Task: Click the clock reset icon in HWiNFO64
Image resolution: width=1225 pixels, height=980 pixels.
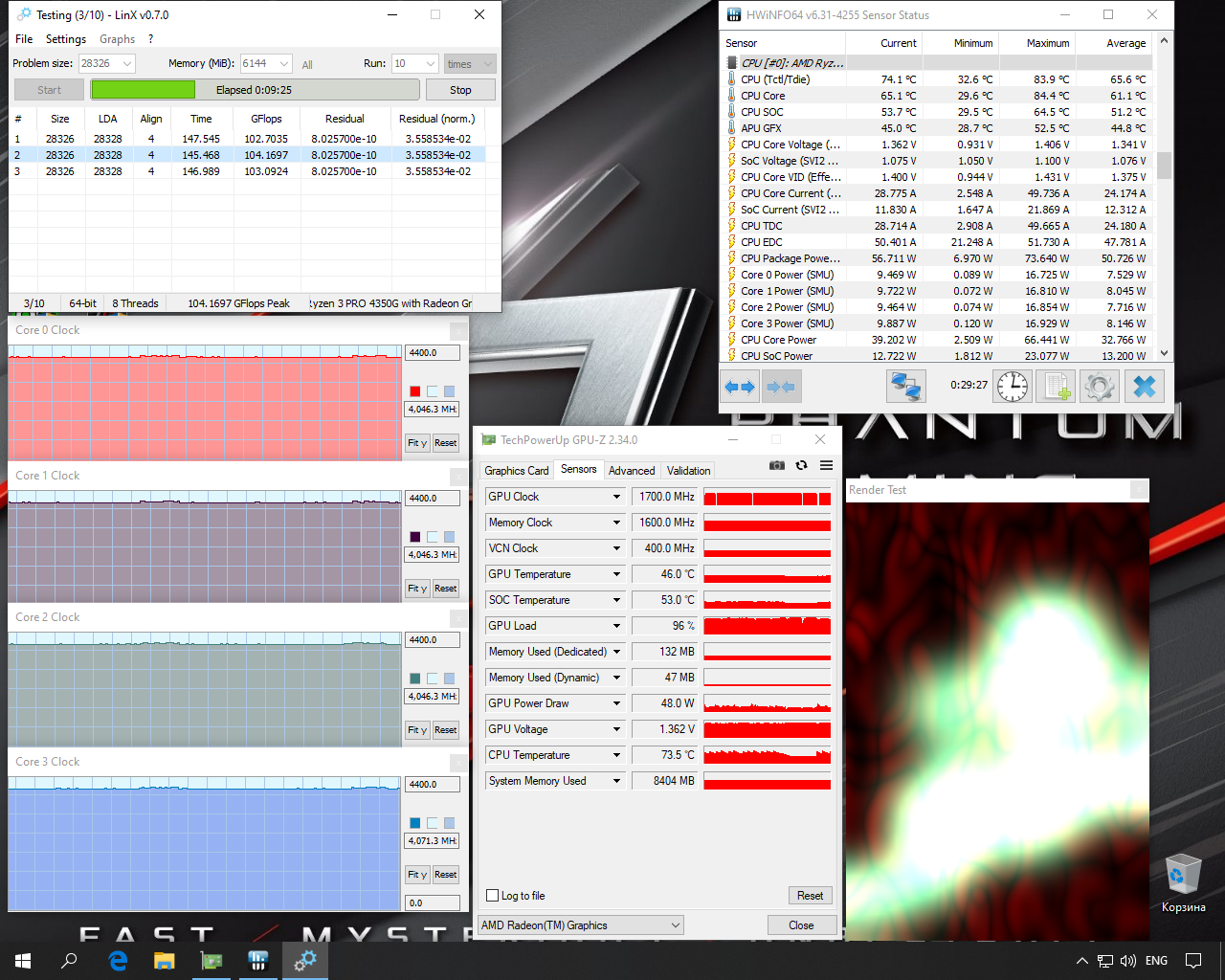Action: 1012,387
